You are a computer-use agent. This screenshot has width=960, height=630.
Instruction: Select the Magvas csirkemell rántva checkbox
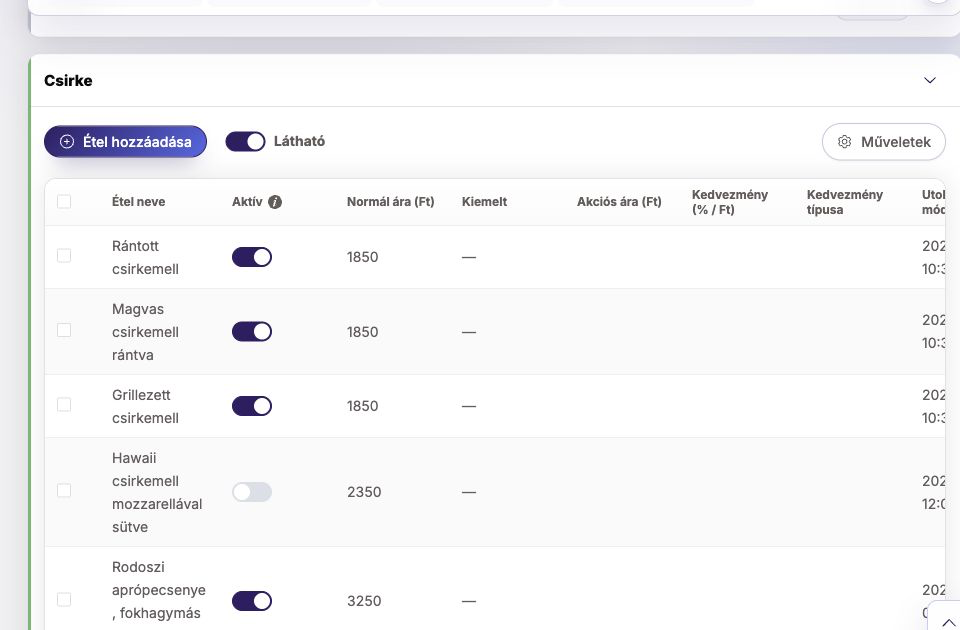[64, 330]
